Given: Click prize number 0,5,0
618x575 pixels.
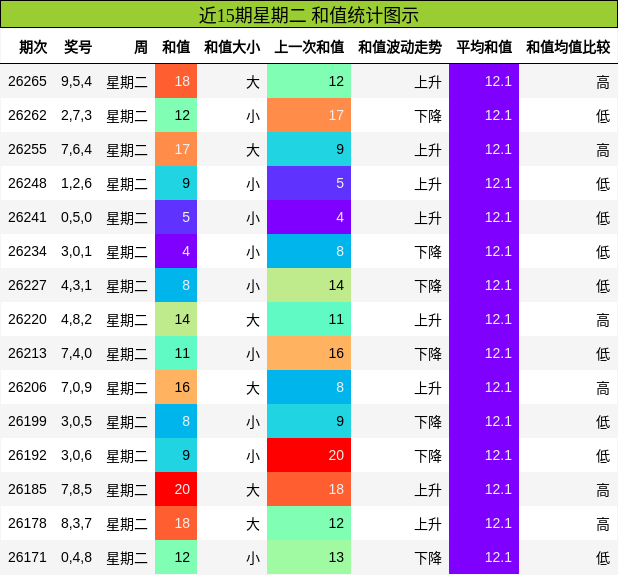Looking at the screenshot, I should click(76, 217).
